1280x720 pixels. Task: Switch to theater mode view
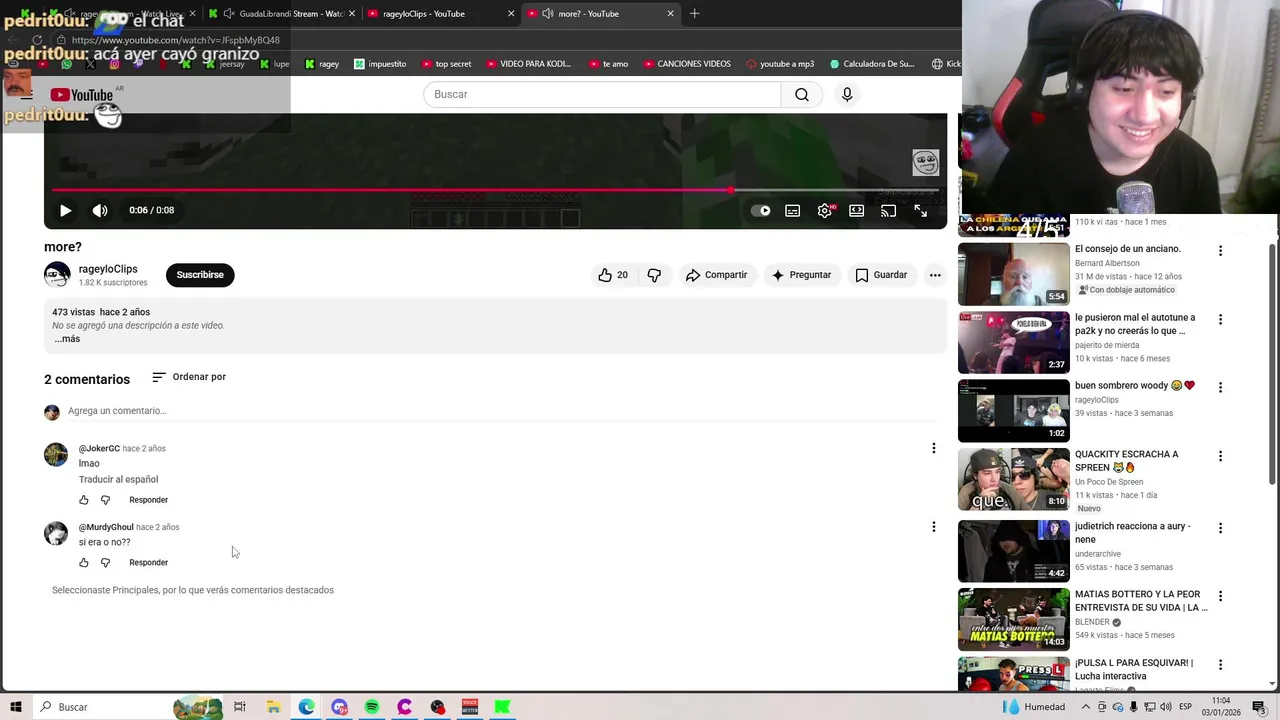point(857,211)
